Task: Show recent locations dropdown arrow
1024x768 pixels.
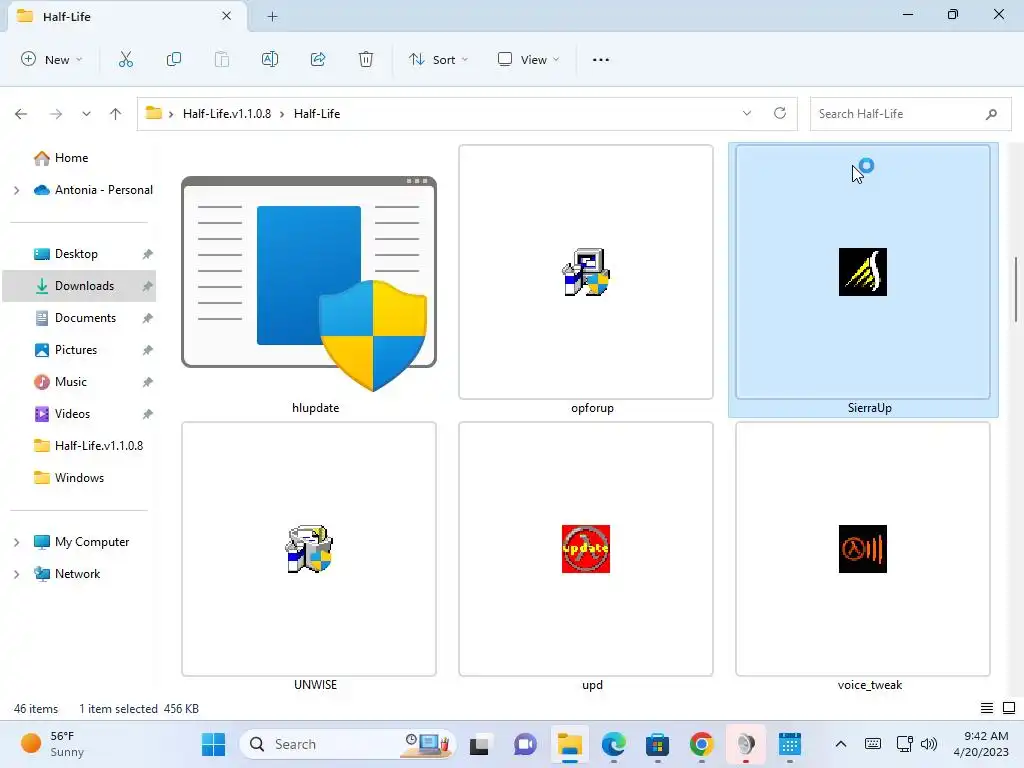Action: pos(86,114)
